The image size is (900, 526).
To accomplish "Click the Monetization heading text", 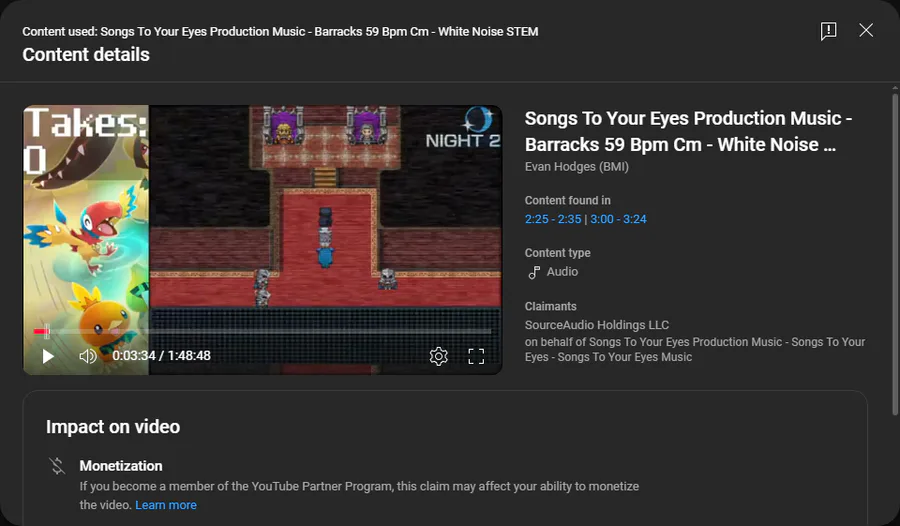I will click(x=121, y=466).
